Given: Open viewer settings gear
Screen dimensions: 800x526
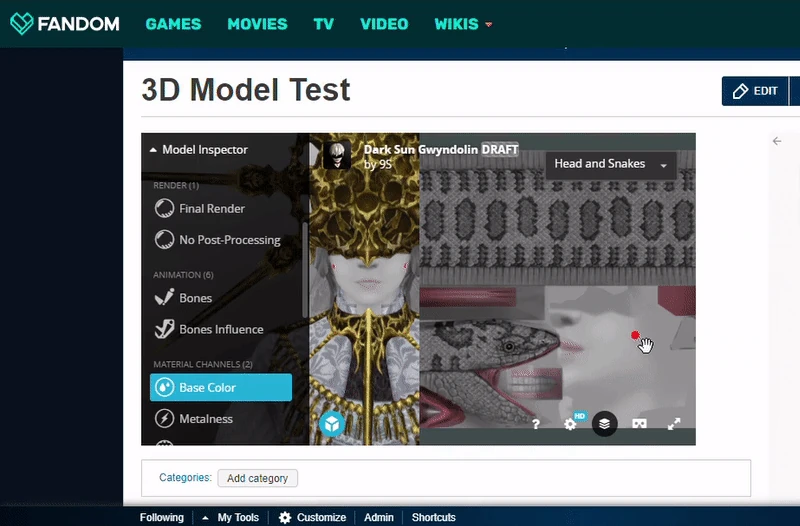Looking at the screenshot, I should [570, 424].
